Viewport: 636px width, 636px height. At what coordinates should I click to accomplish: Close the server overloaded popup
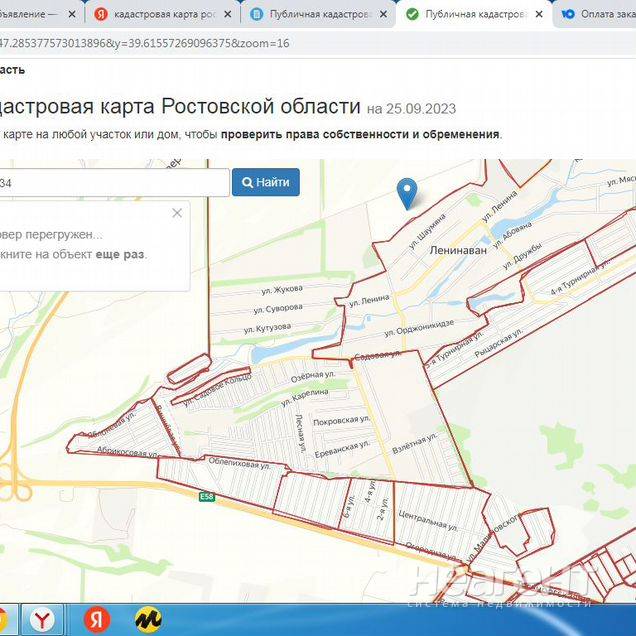(177, 213)
